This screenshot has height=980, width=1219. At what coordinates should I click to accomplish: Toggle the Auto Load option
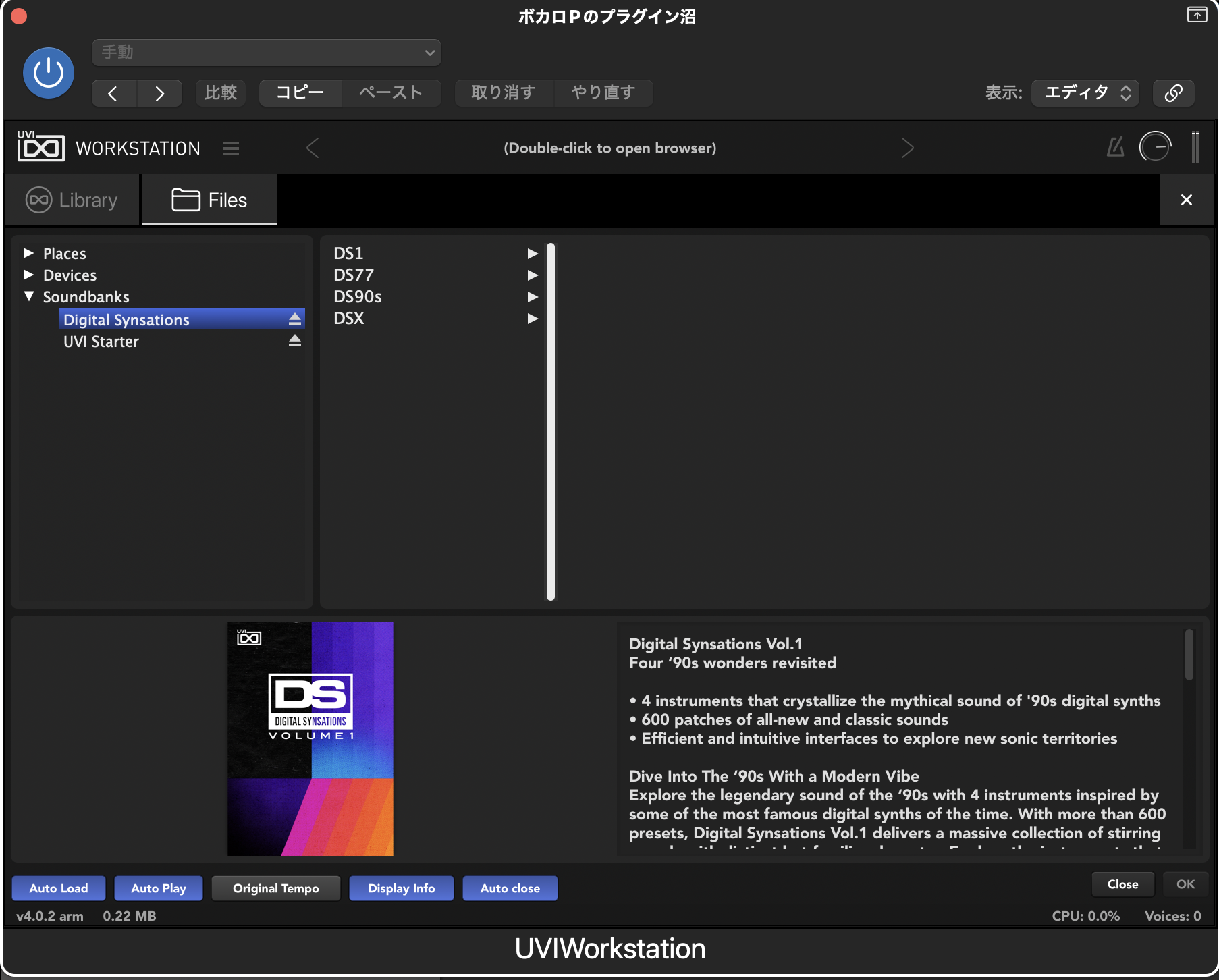[59, 888]
